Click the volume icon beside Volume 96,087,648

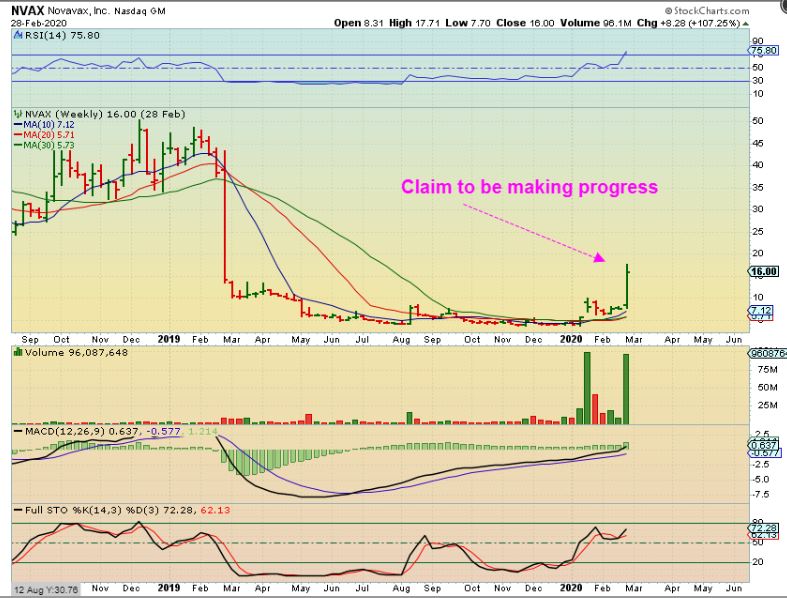18,352
